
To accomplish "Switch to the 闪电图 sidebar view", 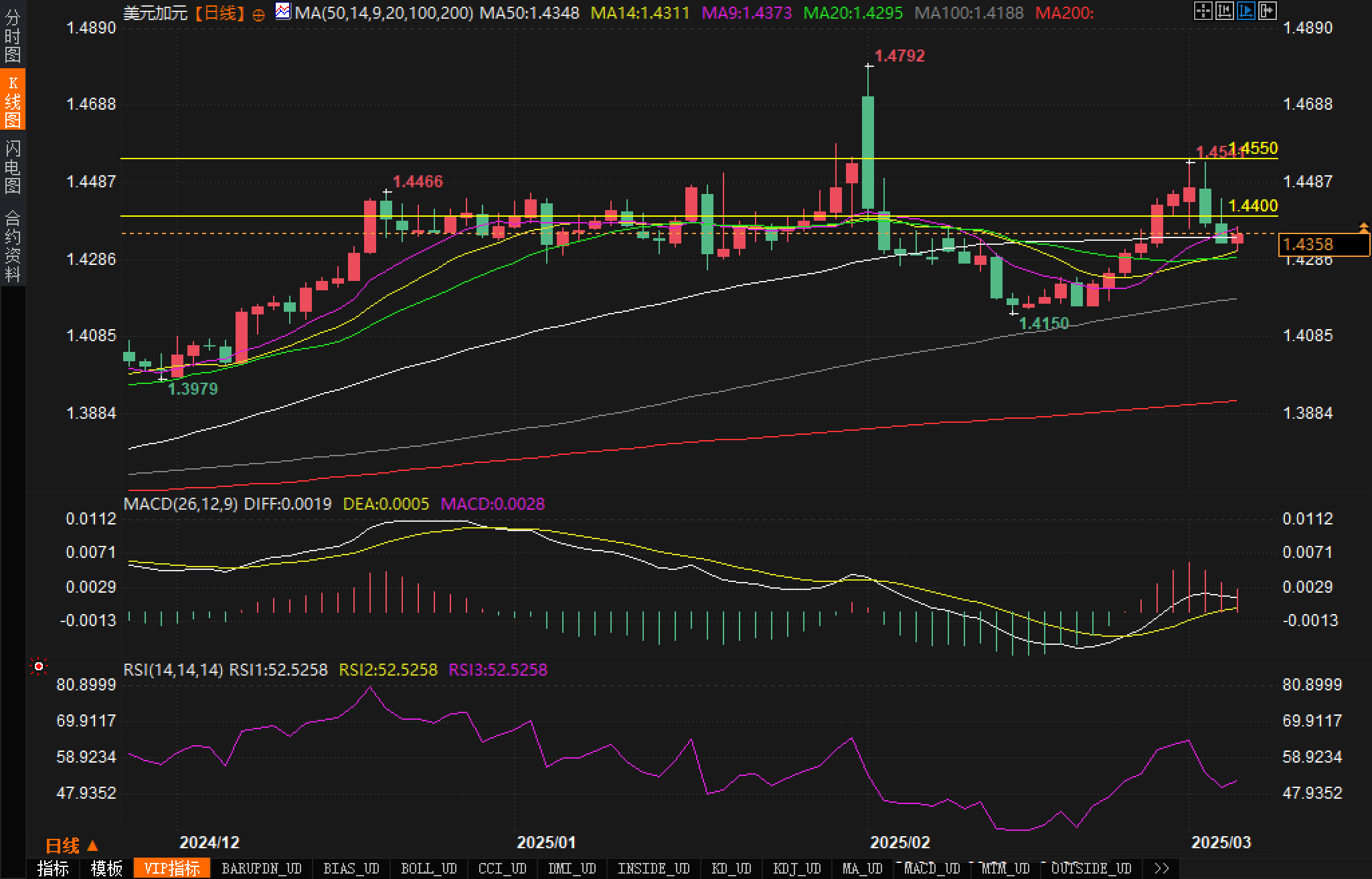I will pos(13,167).
